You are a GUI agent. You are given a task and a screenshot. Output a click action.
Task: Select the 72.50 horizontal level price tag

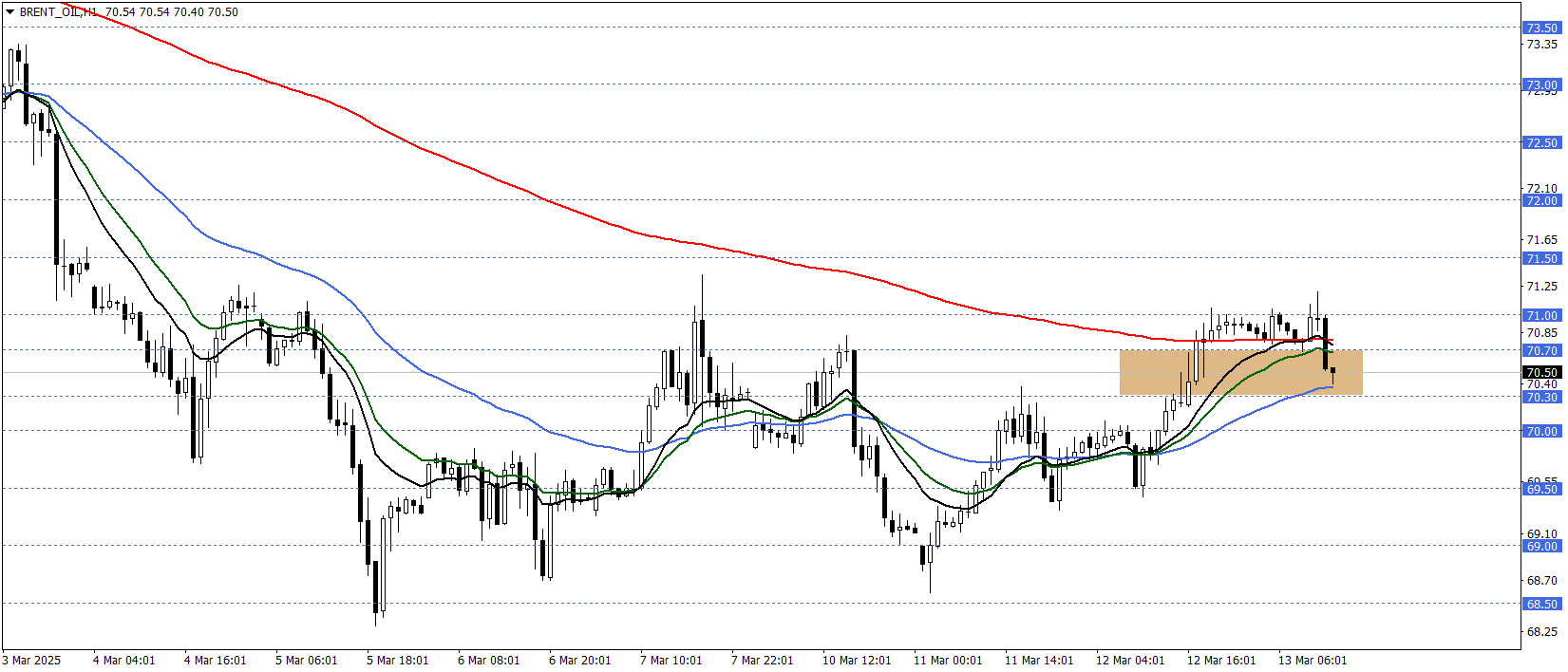click(x=1541, y=142)
